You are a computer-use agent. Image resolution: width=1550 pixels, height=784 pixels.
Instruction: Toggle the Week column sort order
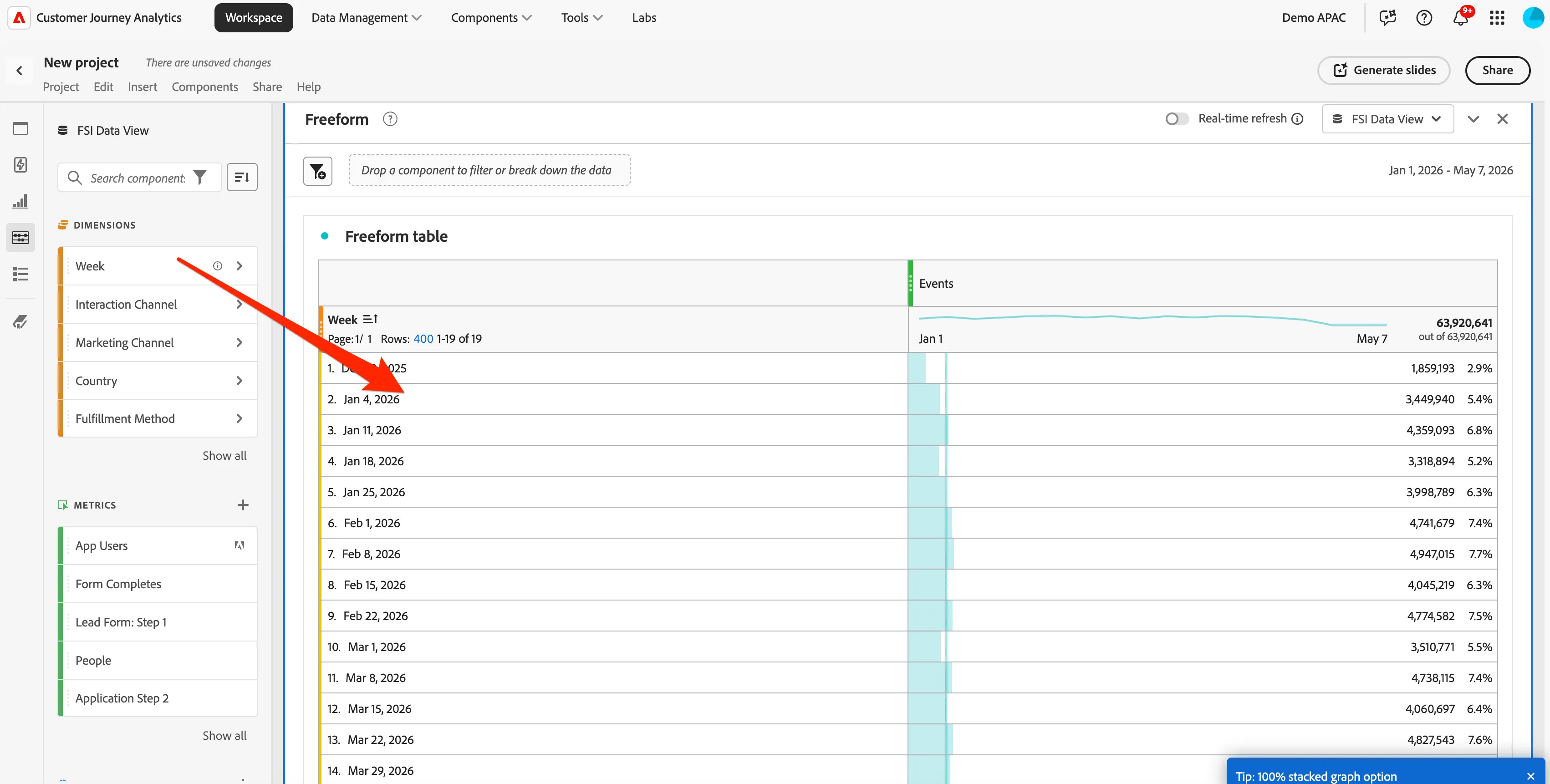[370, 320]
